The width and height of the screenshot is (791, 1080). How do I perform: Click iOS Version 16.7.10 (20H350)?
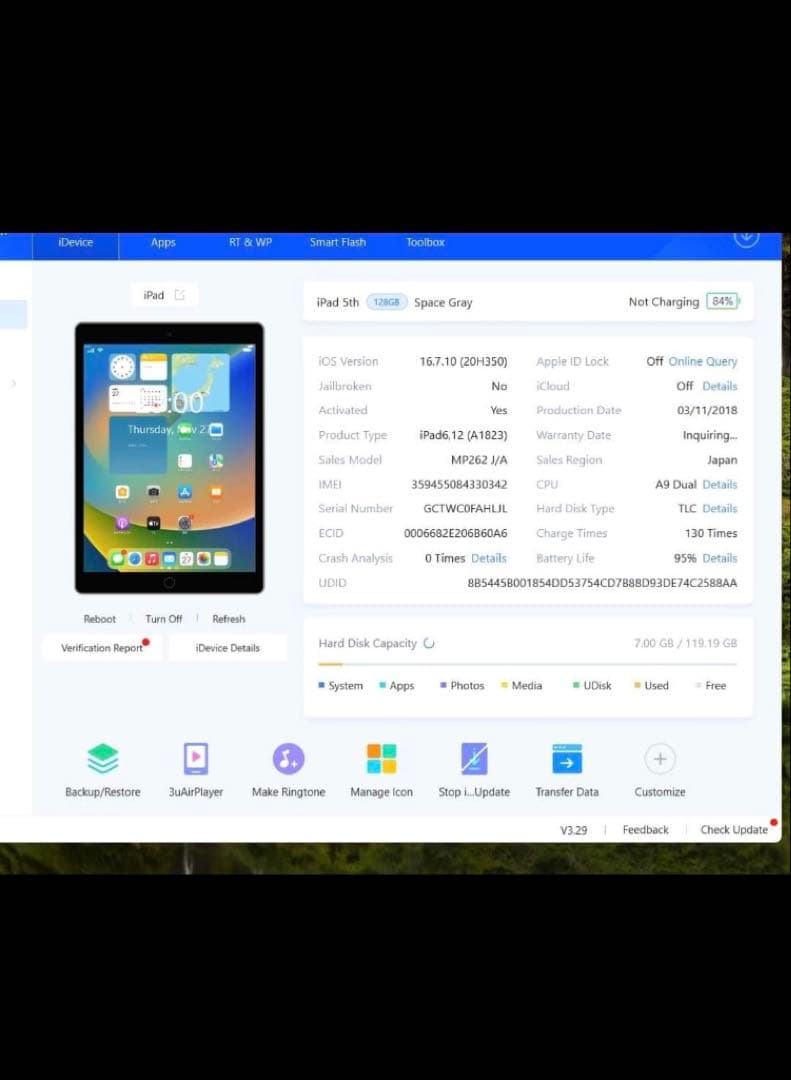coord(463,362)
